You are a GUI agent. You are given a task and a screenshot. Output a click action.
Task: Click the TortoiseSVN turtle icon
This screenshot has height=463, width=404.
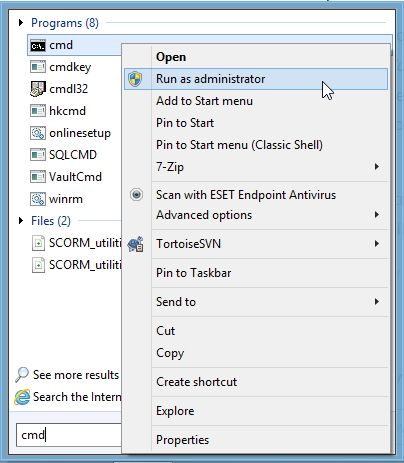click(x=136, y=244)
